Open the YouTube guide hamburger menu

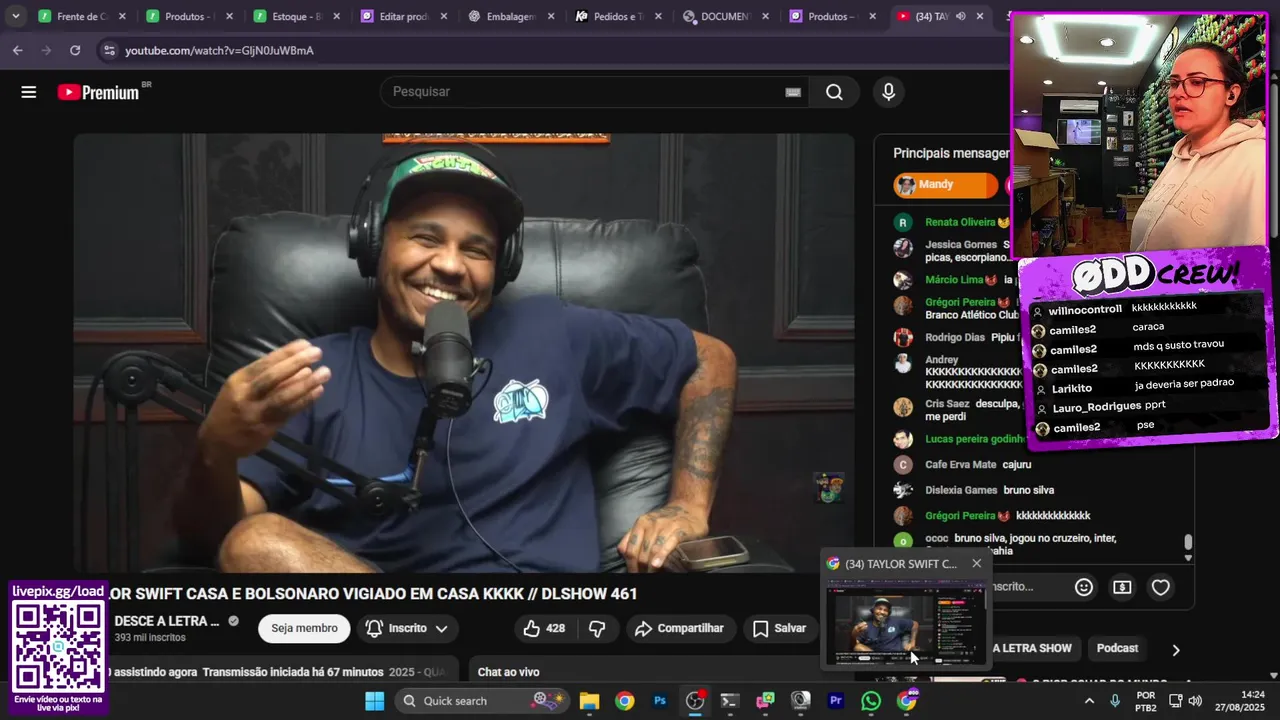(29, 92)
